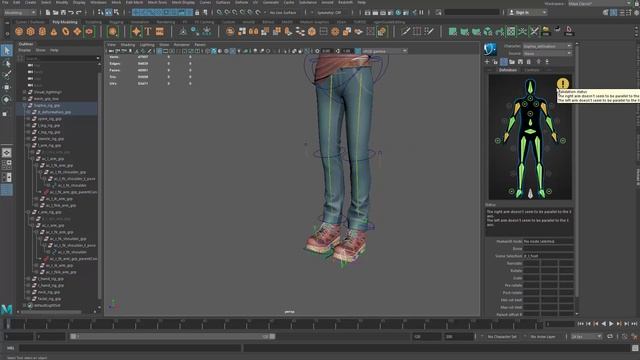Select the Lasso tool in toolbox
640x360 pixels.
pos(7,63)
